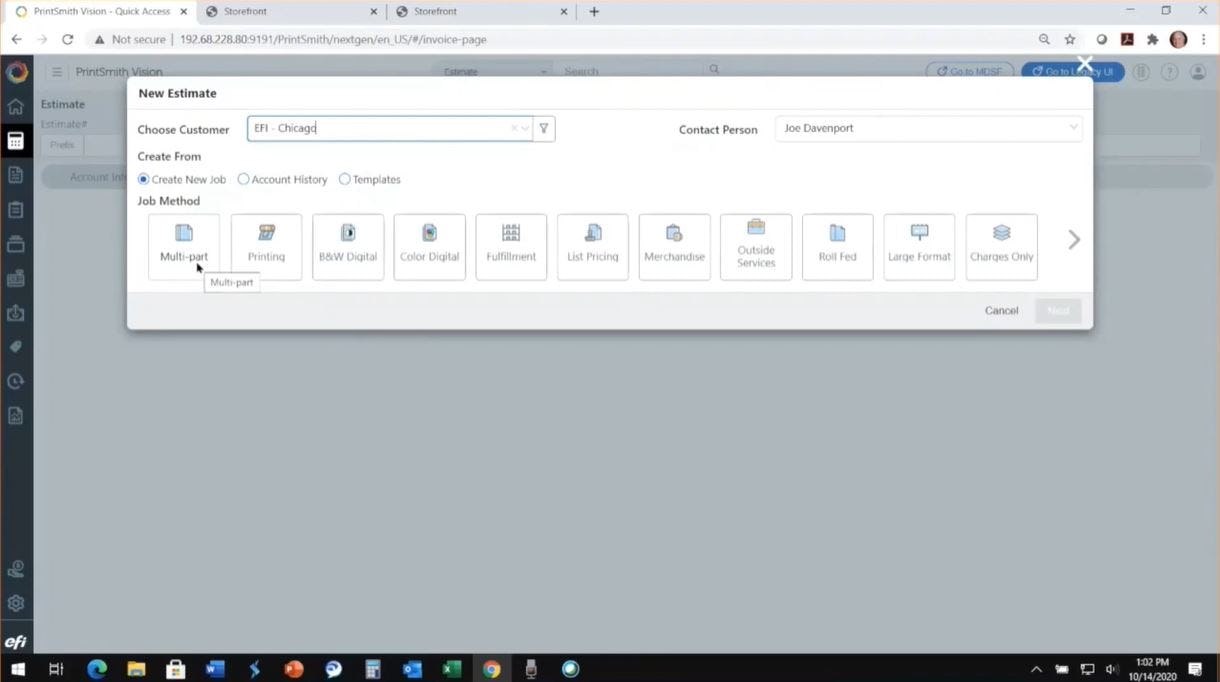Screen dimensions: 1220x682
Task: Expand the Choose Customer dropdown arrow
Action: click(x=525, y=128)
